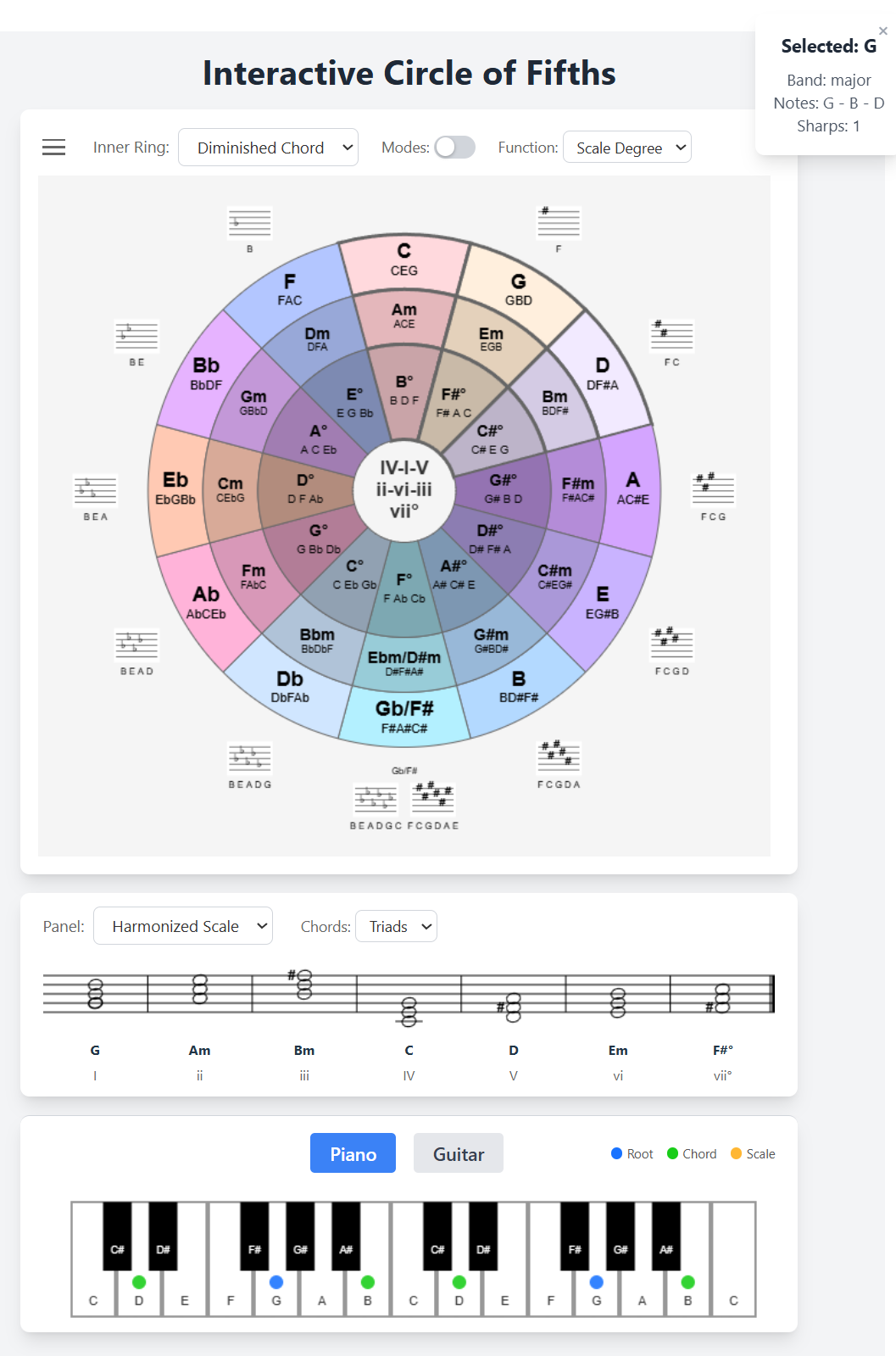Click the leftmost F# black piano key
The height and width of the screenshot is (1356, 896).
254,1236
